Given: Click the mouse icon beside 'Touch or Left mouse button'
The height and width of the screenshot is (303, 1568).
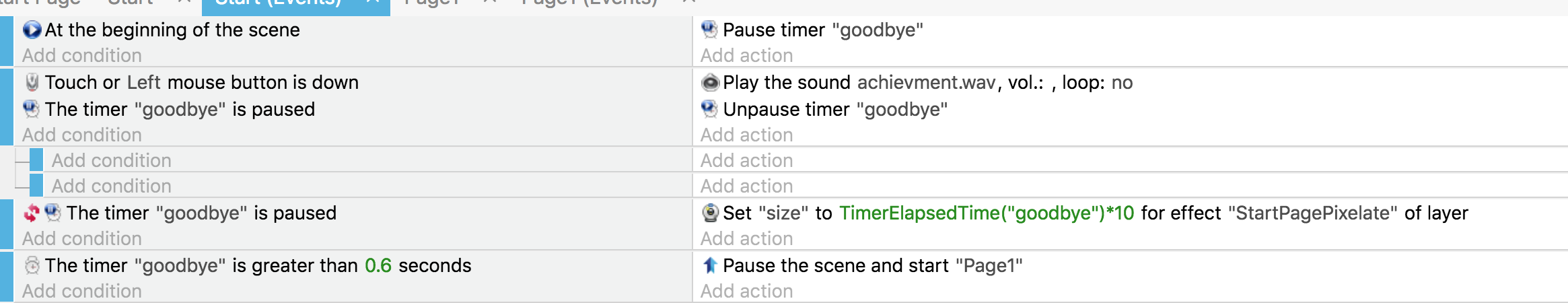Looking at the screenshot, I should coord(32,82).
